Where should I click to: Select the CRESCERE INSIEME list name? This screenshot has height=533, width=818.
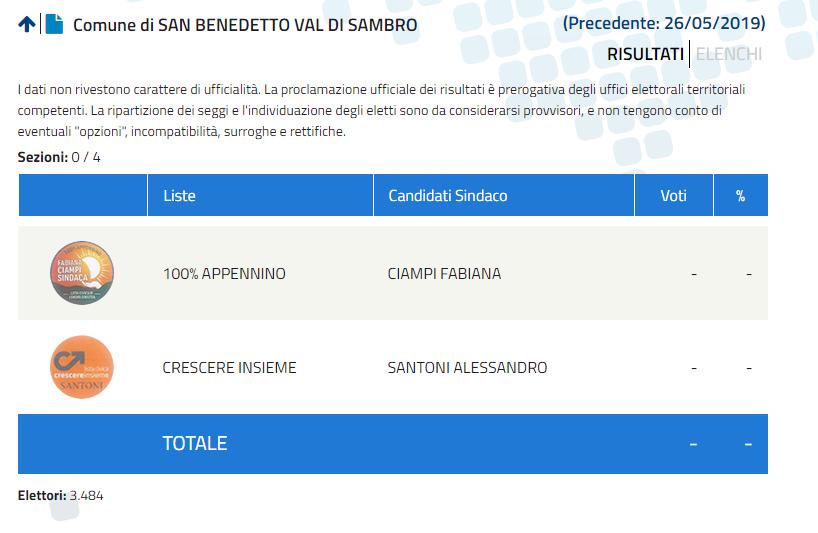tap(230, 368)
